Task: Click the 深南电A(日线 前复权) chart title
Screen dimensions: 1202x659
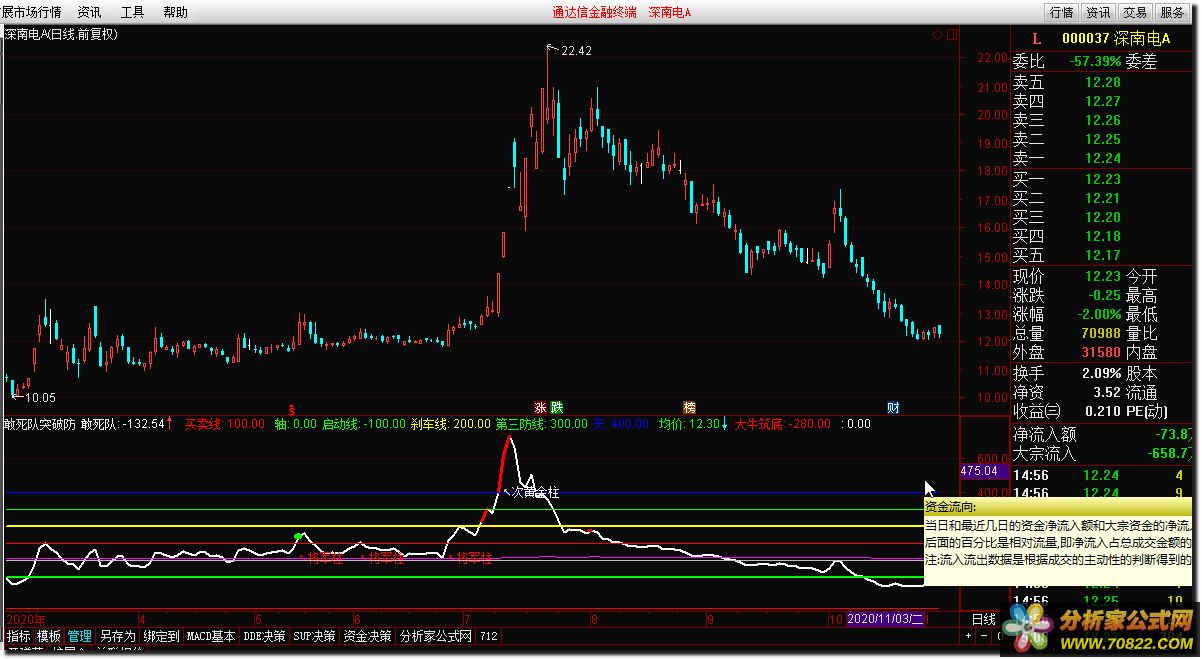Action: tap(61, 34)
